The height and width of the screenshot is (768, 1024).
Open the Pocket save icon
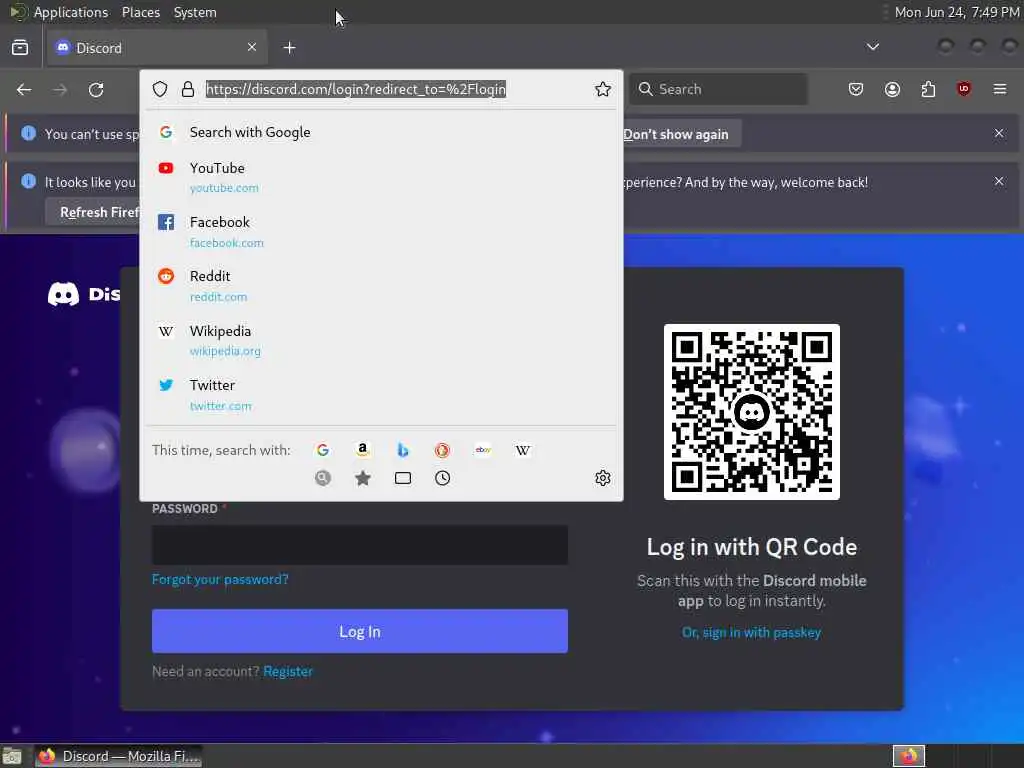[x=856, y=89]
